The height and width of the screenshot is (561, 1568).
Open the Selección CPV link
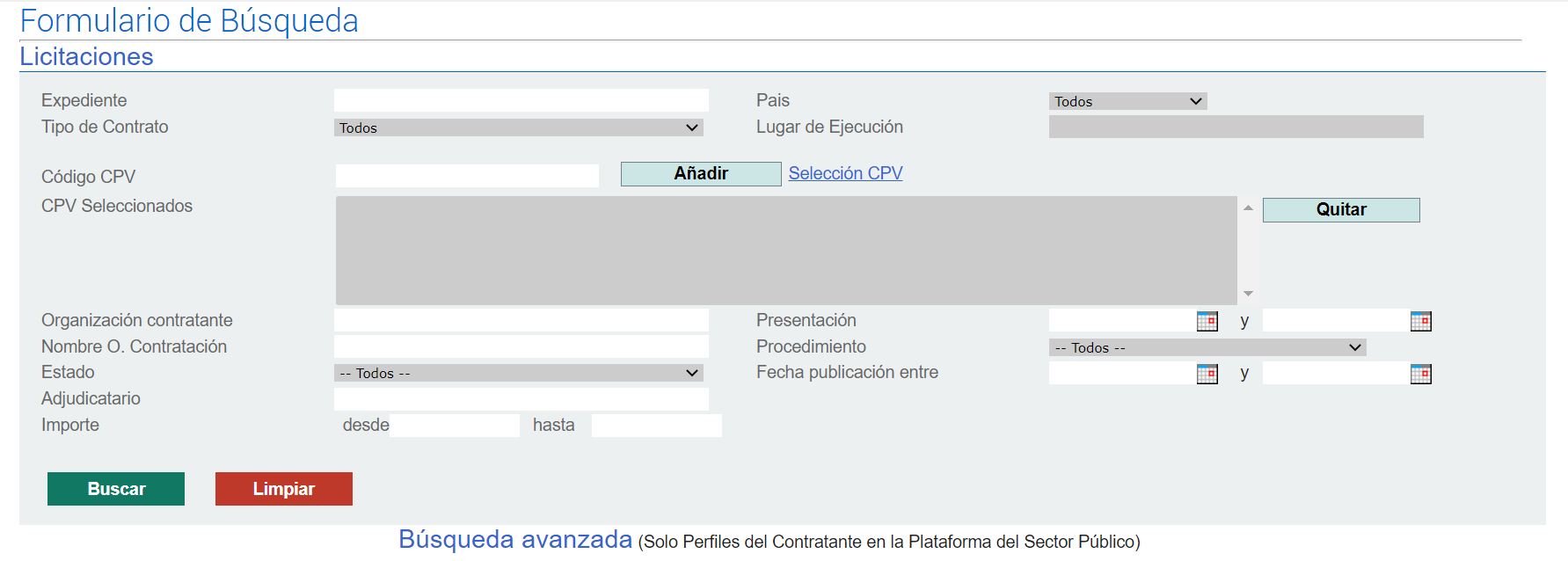[x=845, y=173]
